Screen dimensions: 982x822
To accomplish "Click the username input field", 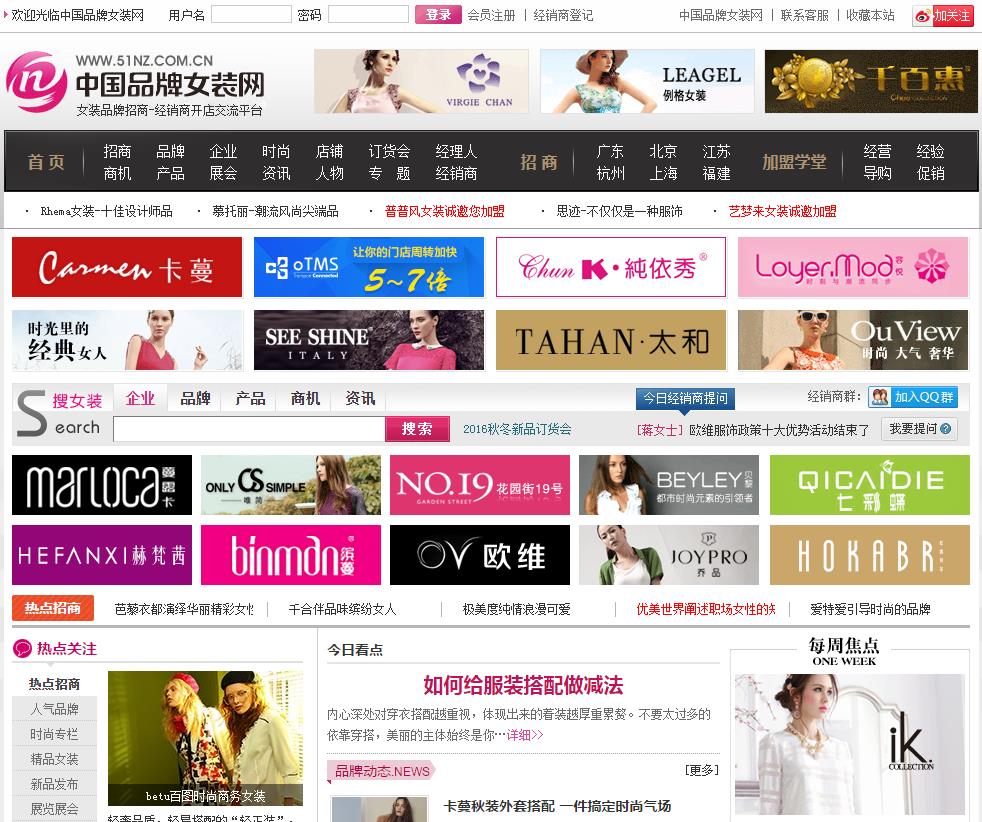I will pyautogui.click(x=251, y=14).
